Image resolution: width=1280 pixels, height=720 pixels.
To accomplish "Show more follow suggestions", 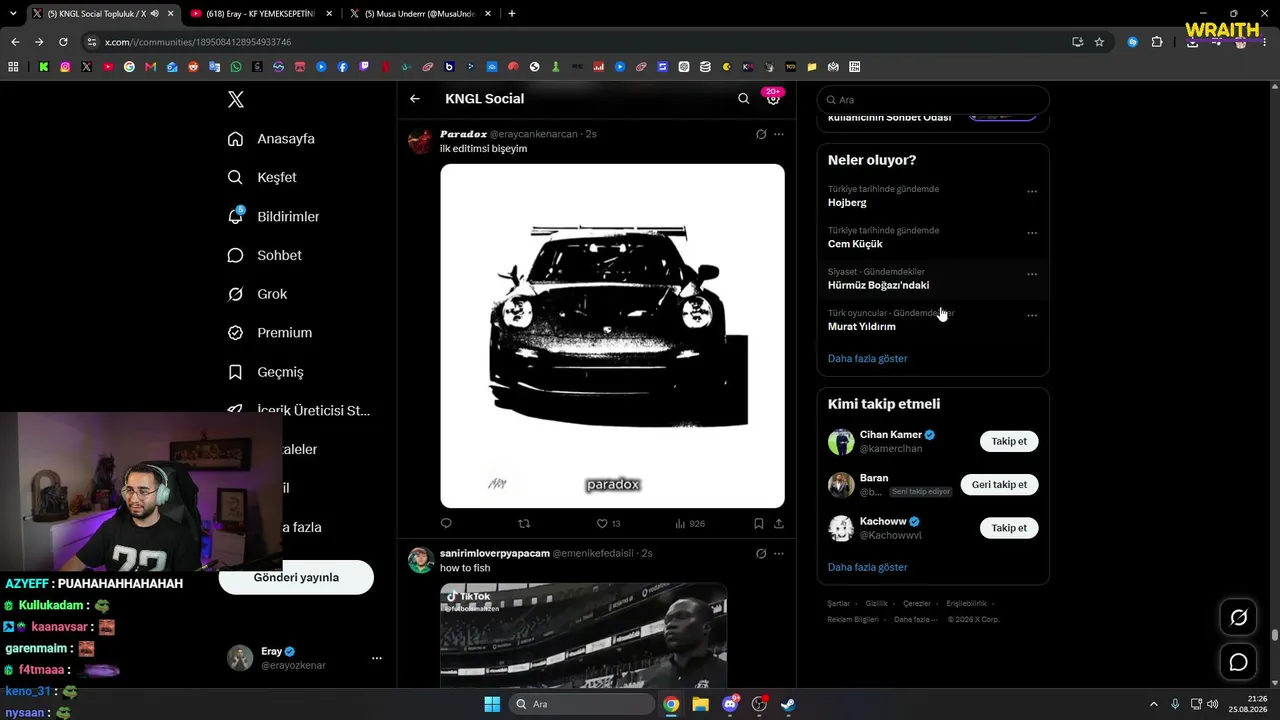I will pyautogui.click(x=868, y=567).
